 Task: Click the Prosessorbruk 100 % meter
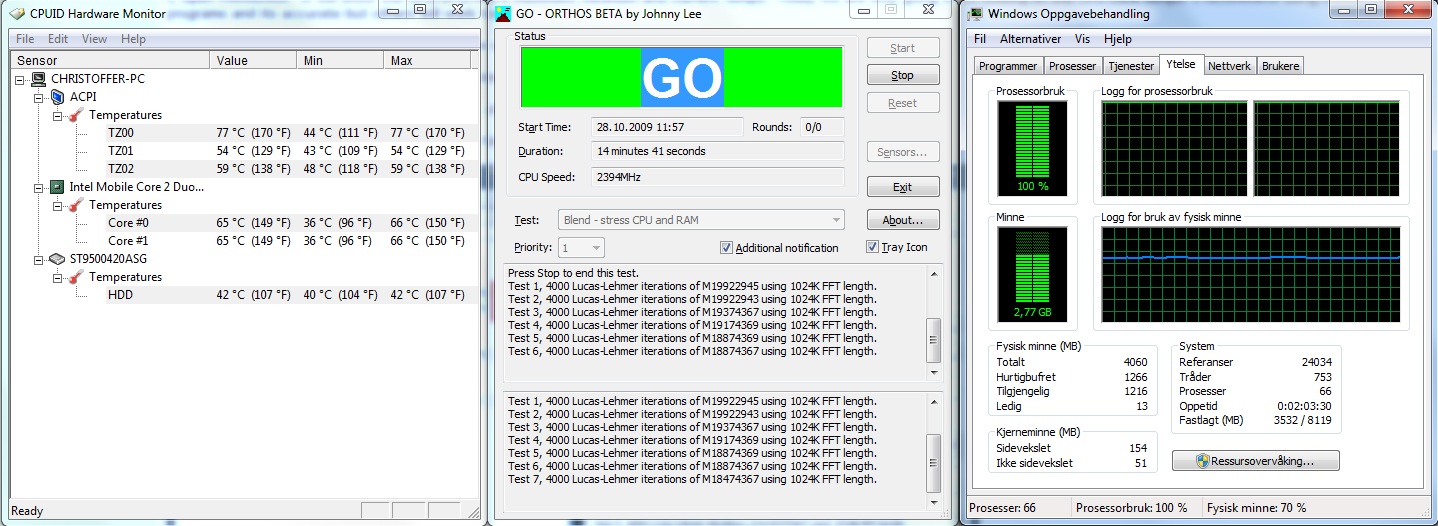(1032, 148)
